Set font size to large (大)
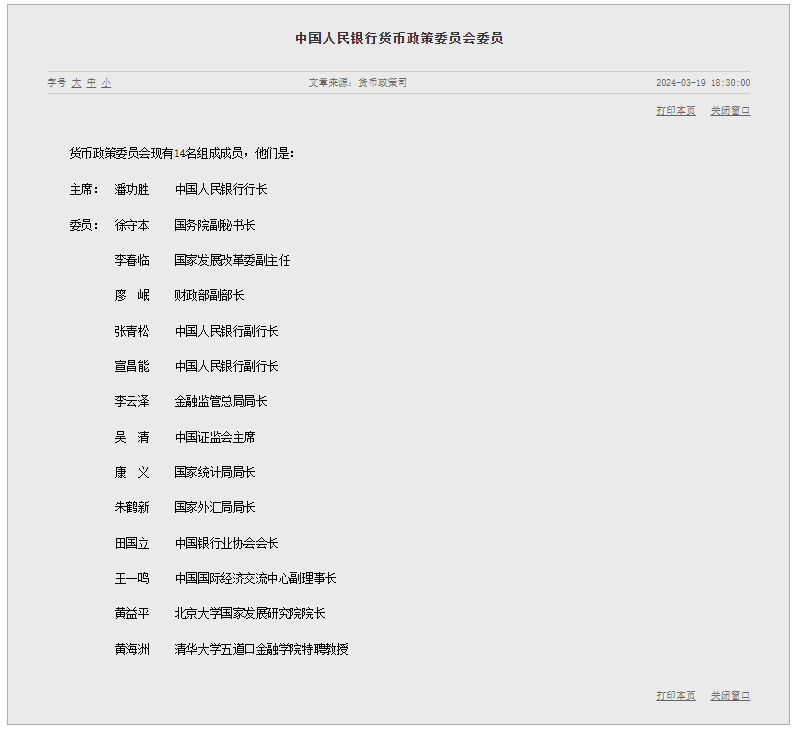Screen dimensions: 797x734 click(x=76, y=83)
